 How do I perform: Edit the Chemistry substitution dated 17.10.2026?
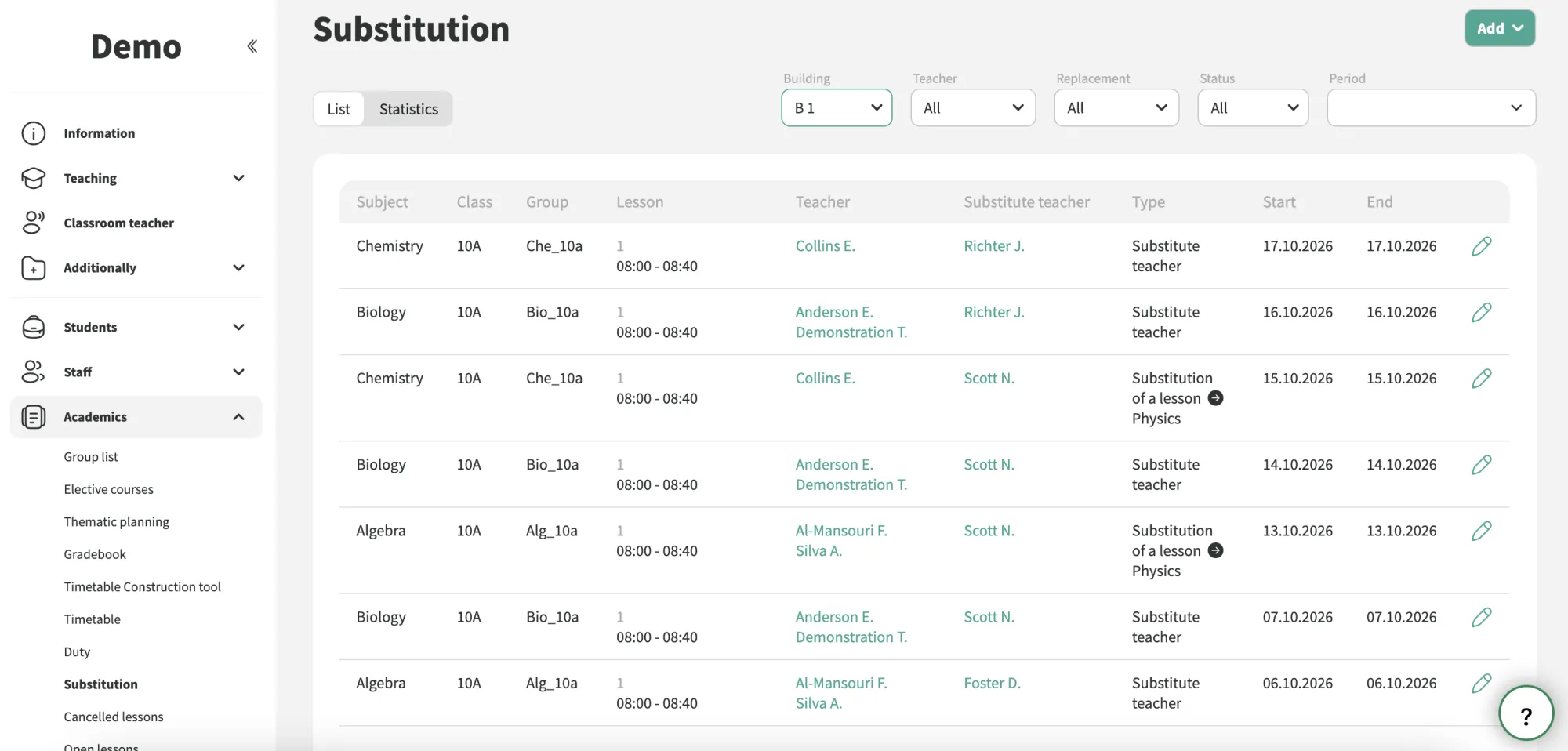(1481, 246)
